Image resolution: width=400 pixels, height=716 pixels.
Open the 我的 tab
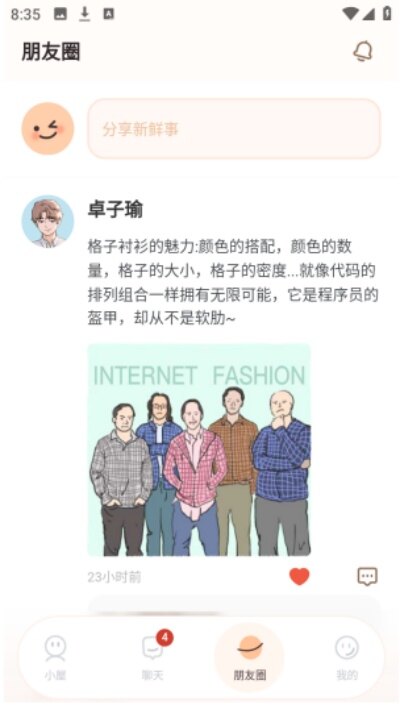coord(347,657)
